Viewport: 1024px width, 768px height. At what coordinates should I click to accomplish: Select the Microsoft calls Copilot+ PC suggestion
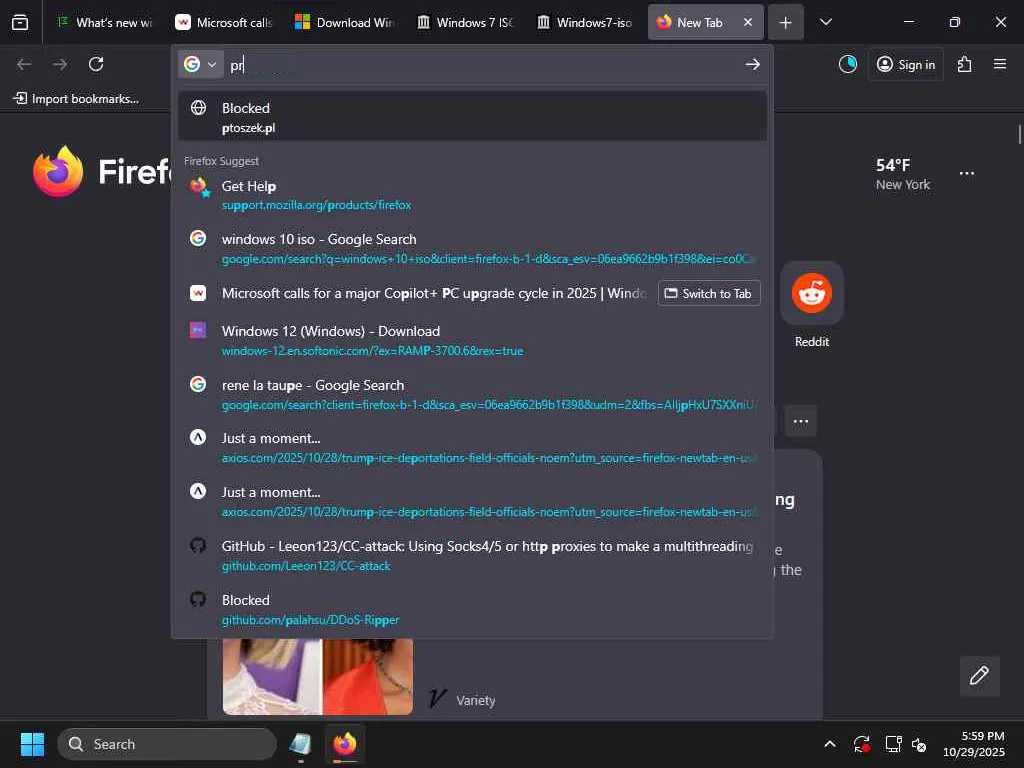[418, 293]
